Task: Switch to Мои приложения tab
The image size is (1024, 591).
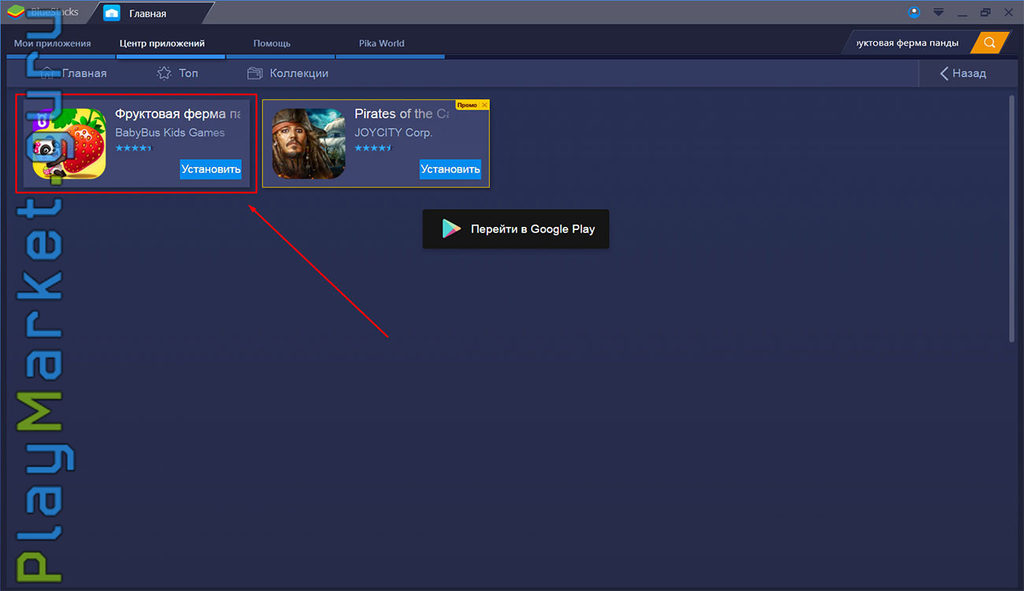Action: [x=52, y=43]
